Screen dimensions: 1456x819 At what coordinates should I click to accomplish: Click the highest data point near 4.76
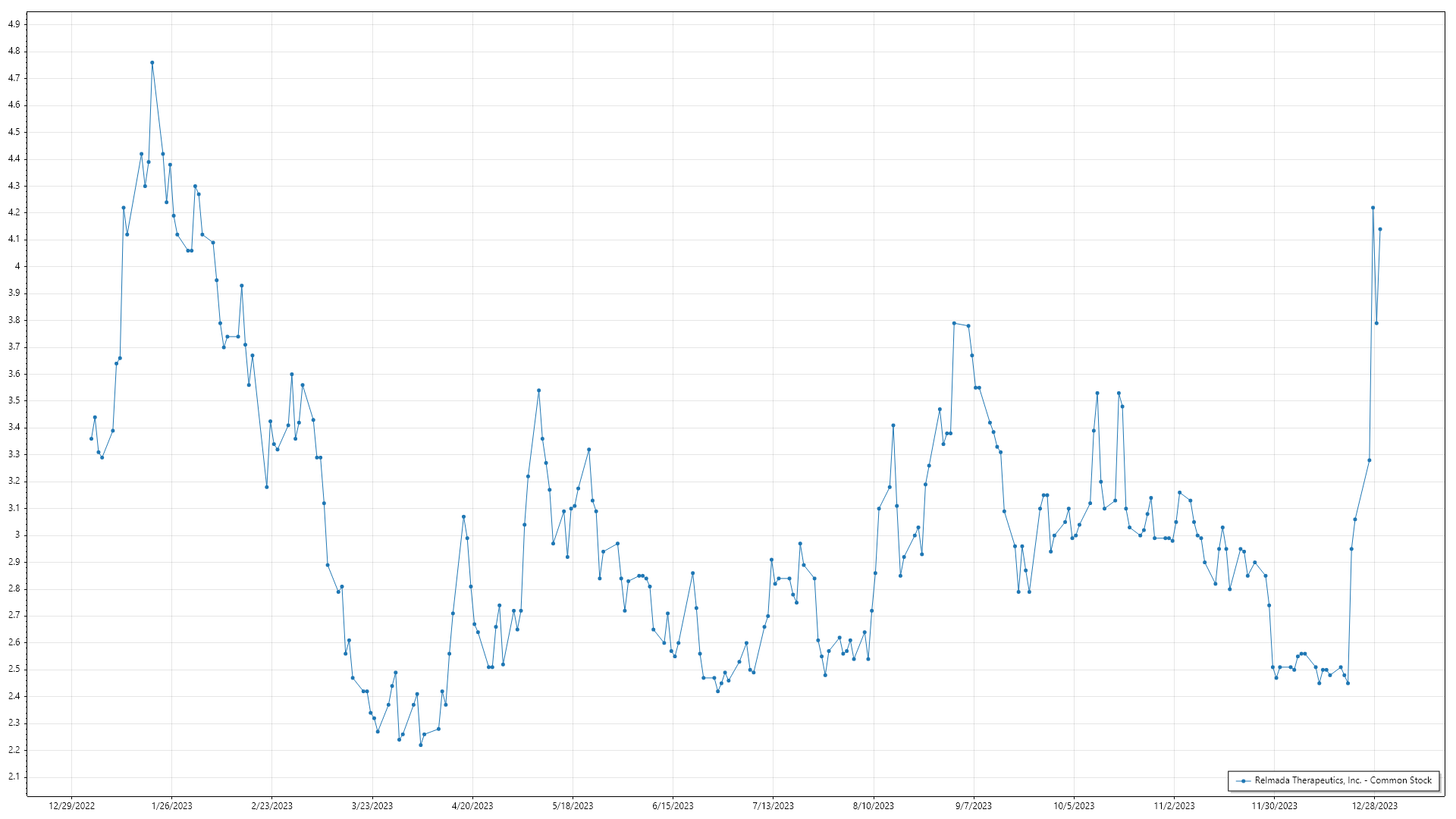coord(152,63)
